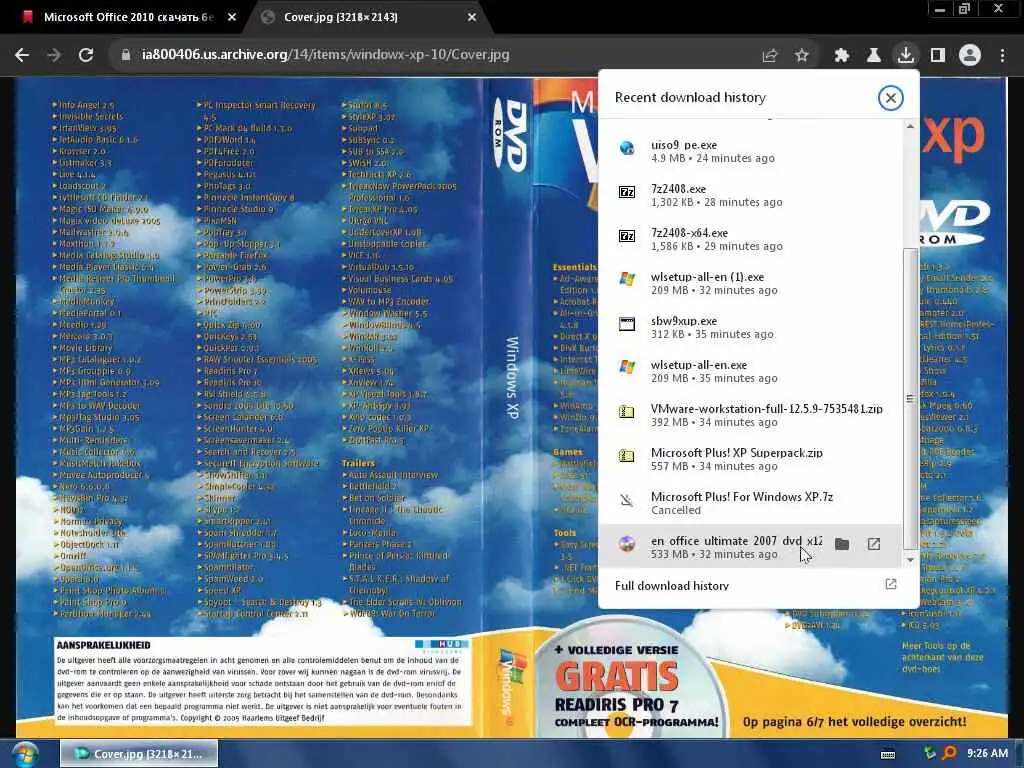Click the download list scrollbar down arrow

910,560
